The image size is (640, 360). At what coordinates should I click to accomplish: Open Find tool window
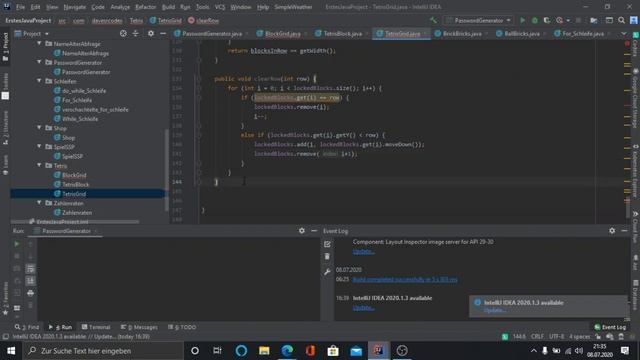click(x=27, y=327)
